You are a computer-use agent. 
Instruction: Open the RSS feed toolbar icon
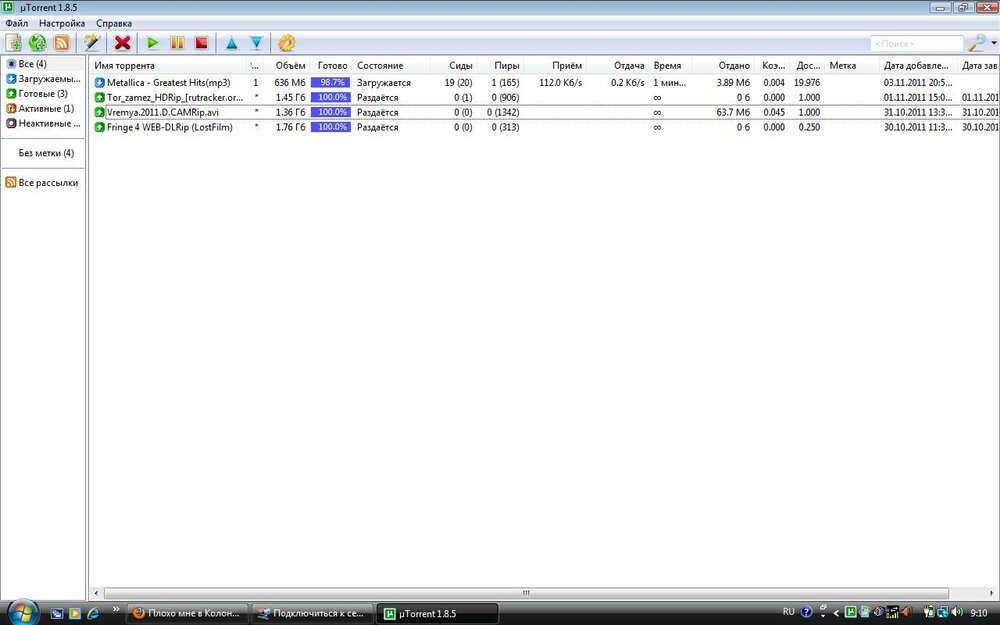(62, 43)
